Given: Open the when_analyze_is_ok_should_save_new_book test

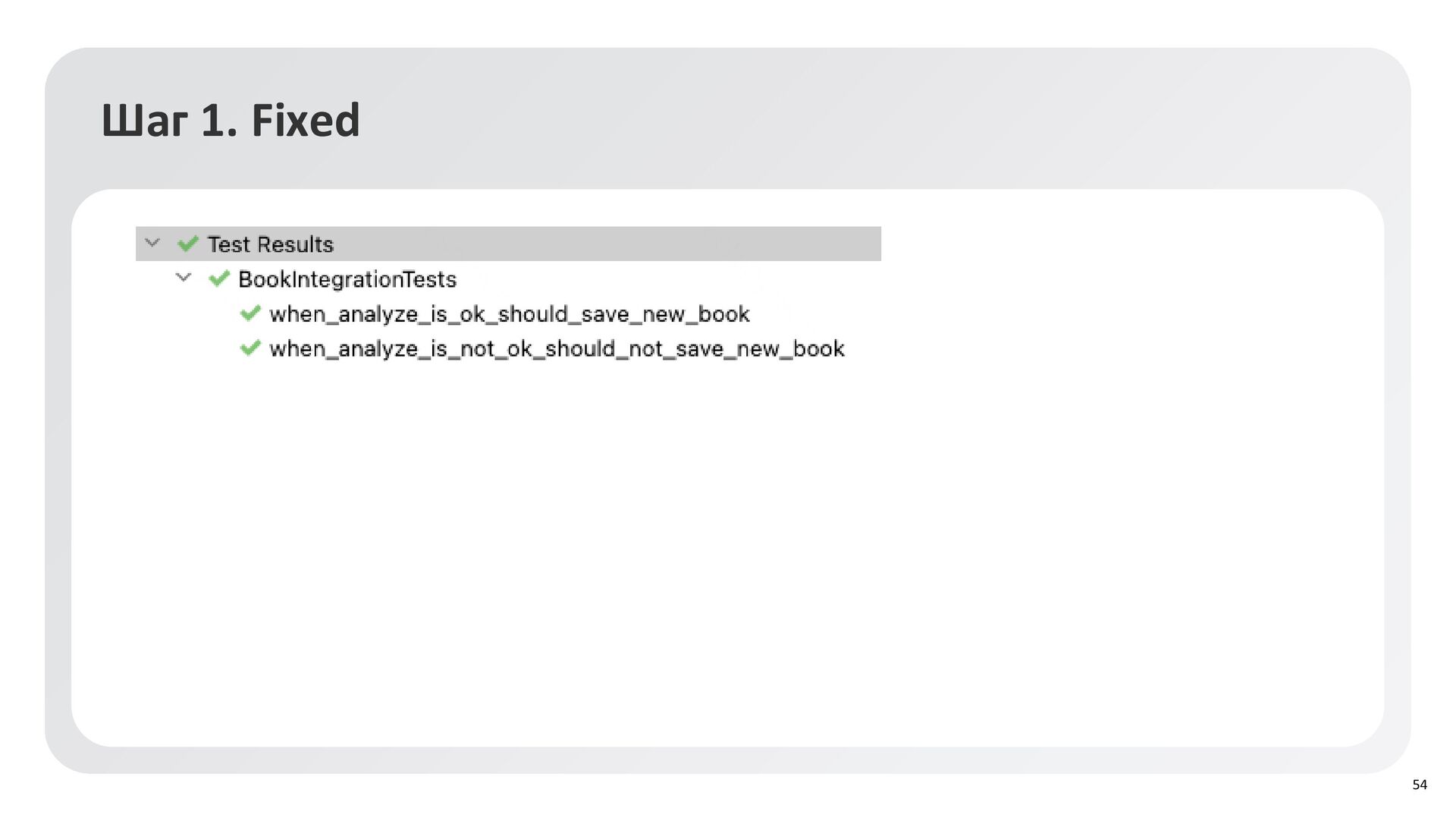Looking at the screenshot, I should pyautogui.click(x=509, y=314).
